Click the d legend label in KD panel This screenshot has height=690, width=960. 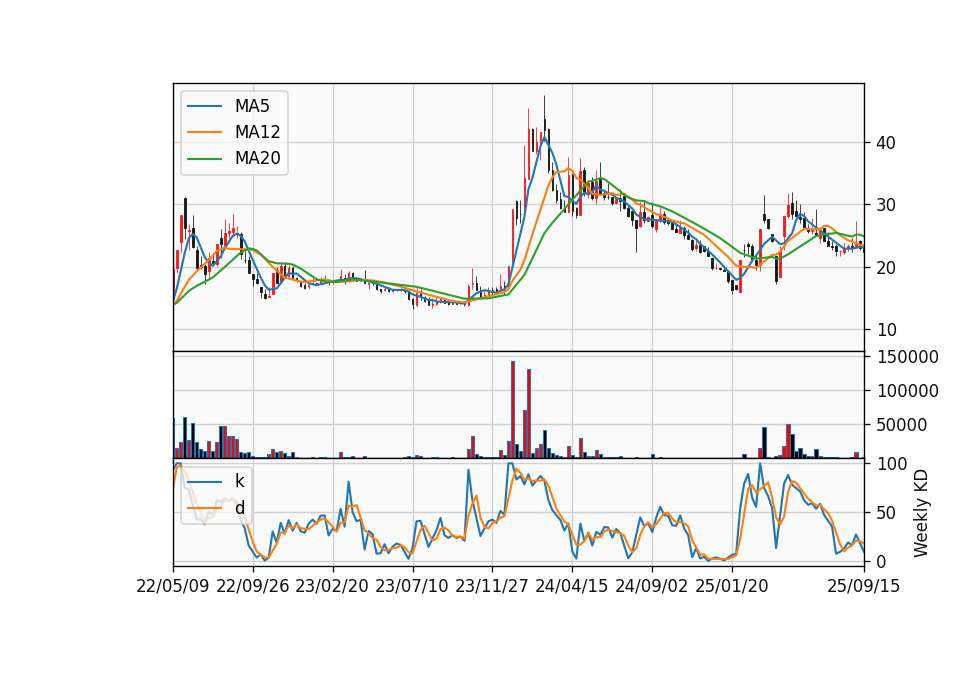coord(239,508)
